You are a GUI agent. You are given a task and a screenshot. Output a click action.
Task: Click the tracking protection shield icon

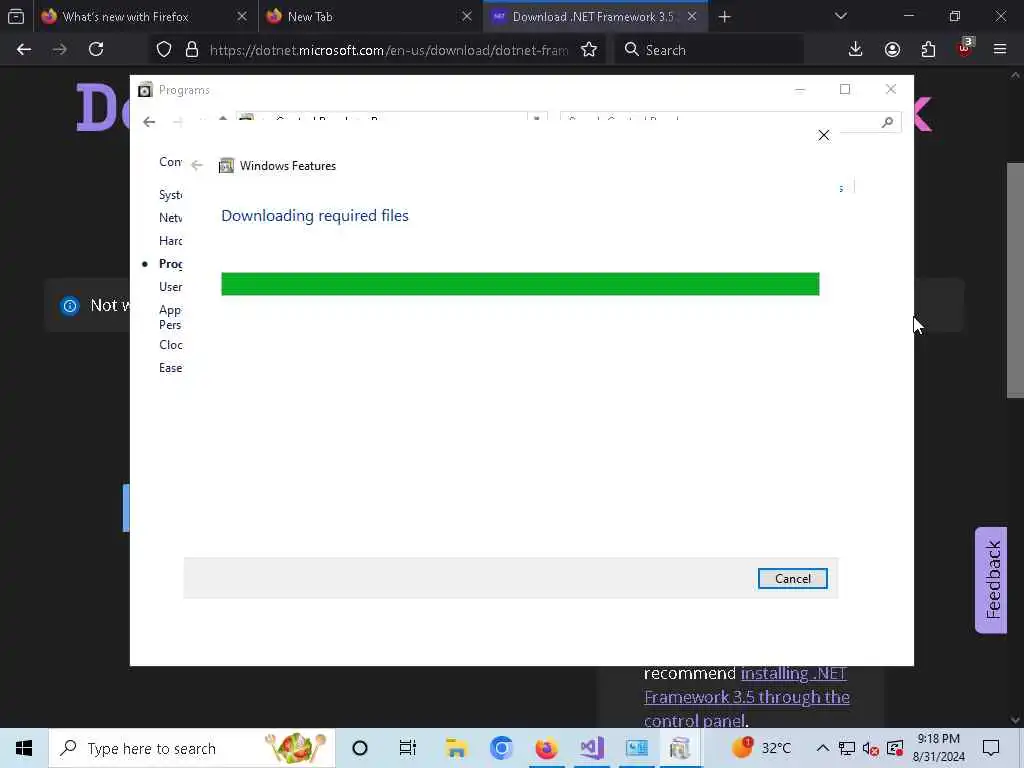[164, 50]
